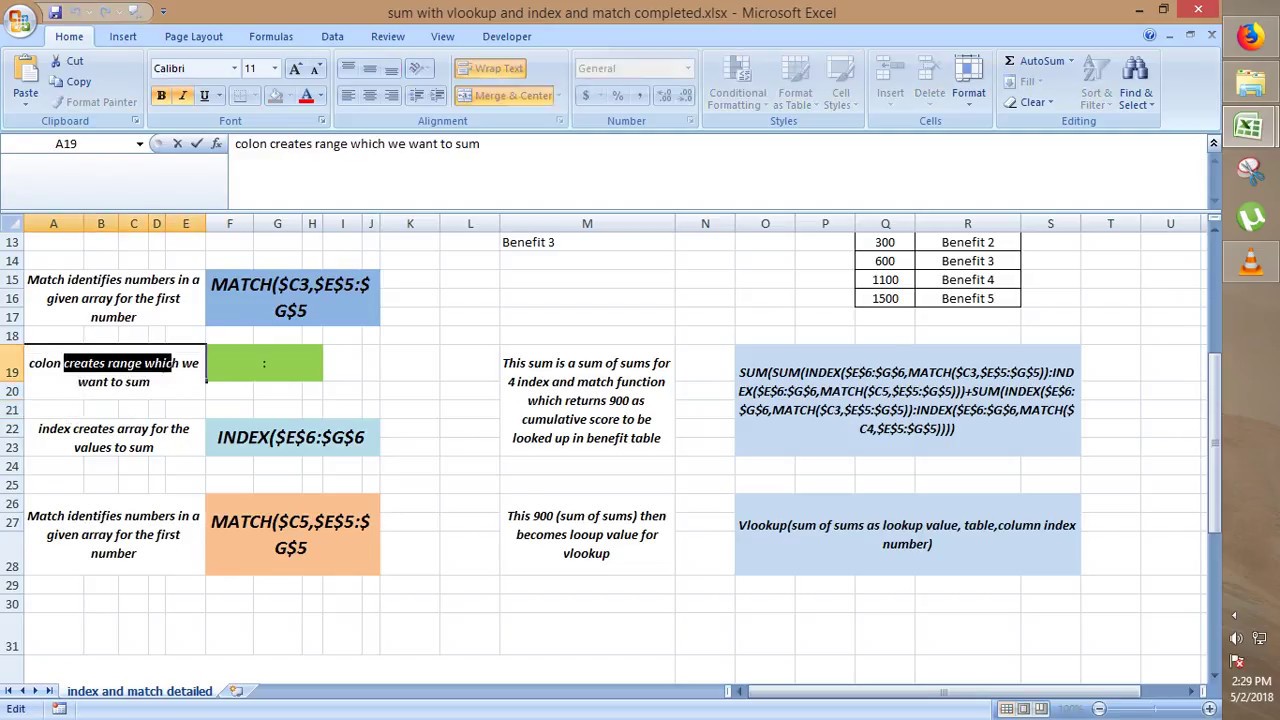This screenshot has width=1280, height=720.
Task: Open Clipboard pane launcher
Action: (x=135, y=121)
